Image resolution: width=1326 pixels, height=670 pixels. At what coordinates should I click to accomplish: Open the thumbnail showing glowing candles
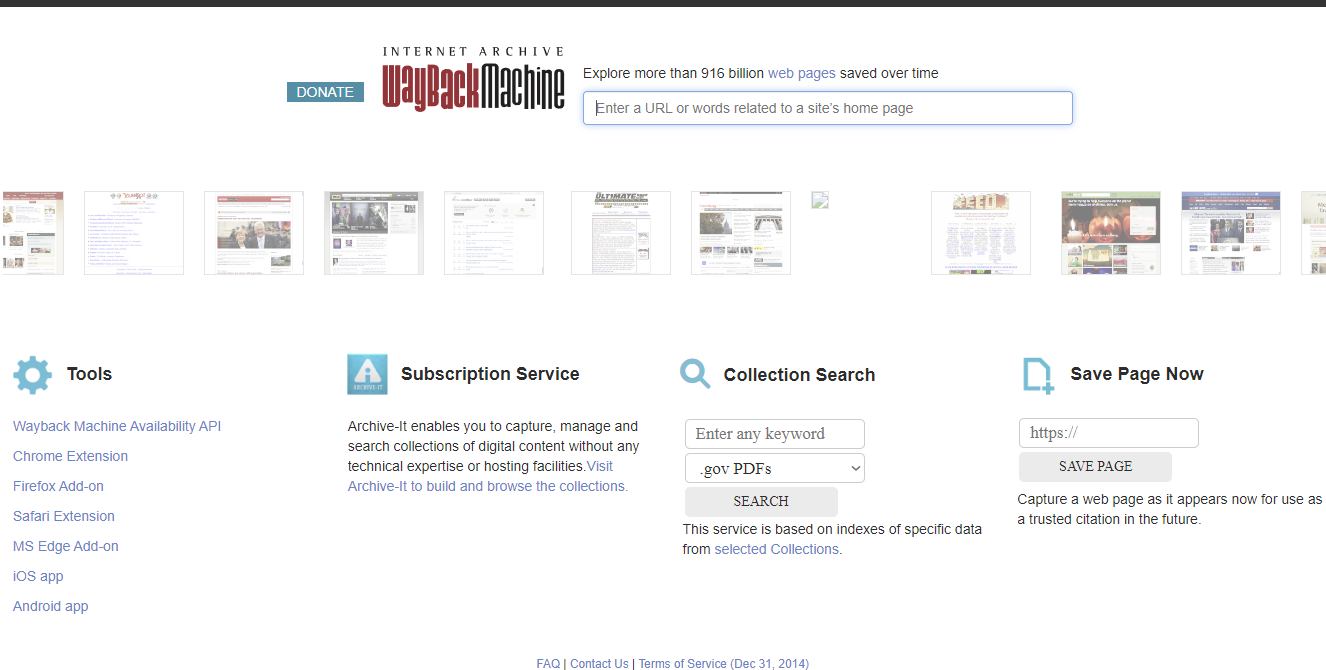tap(1111, 233)
